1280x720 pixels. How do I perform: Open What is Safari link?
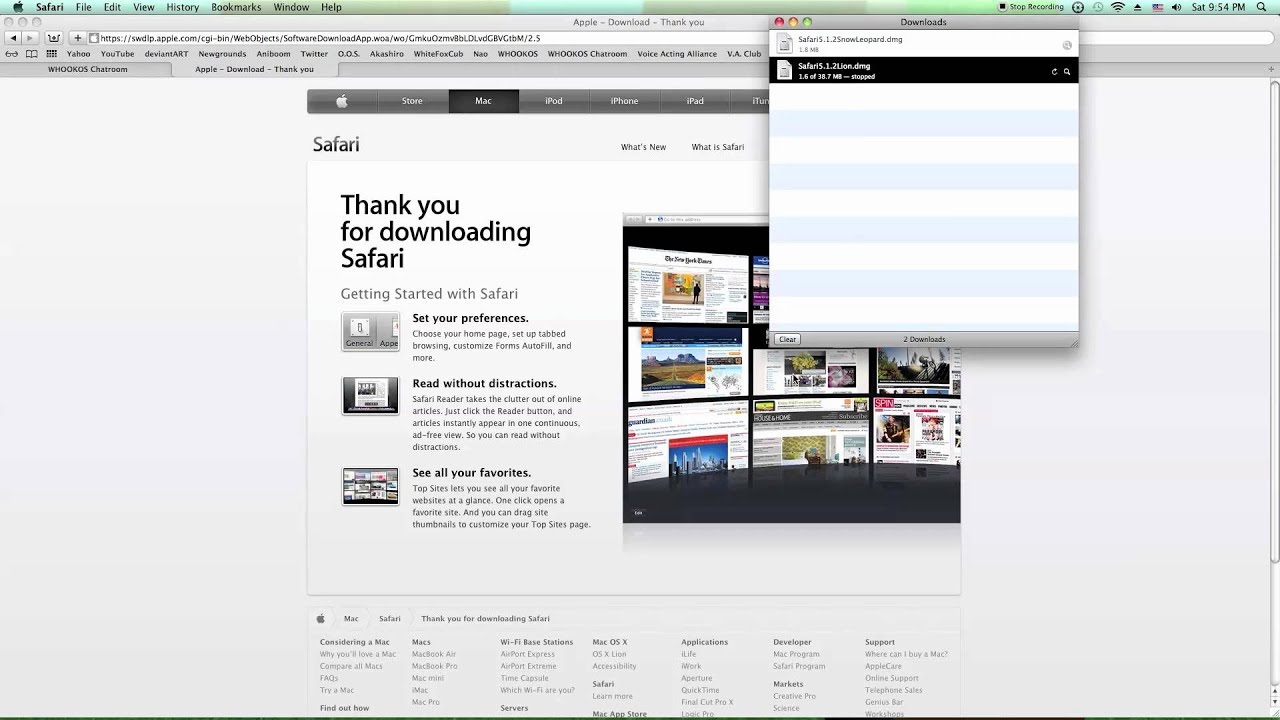point(718,147)
